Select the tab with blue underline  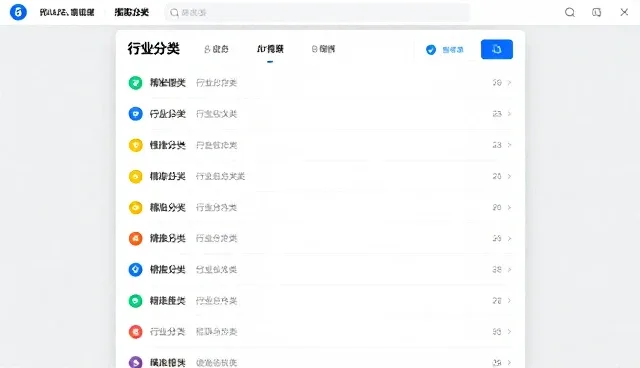(270, 49)
